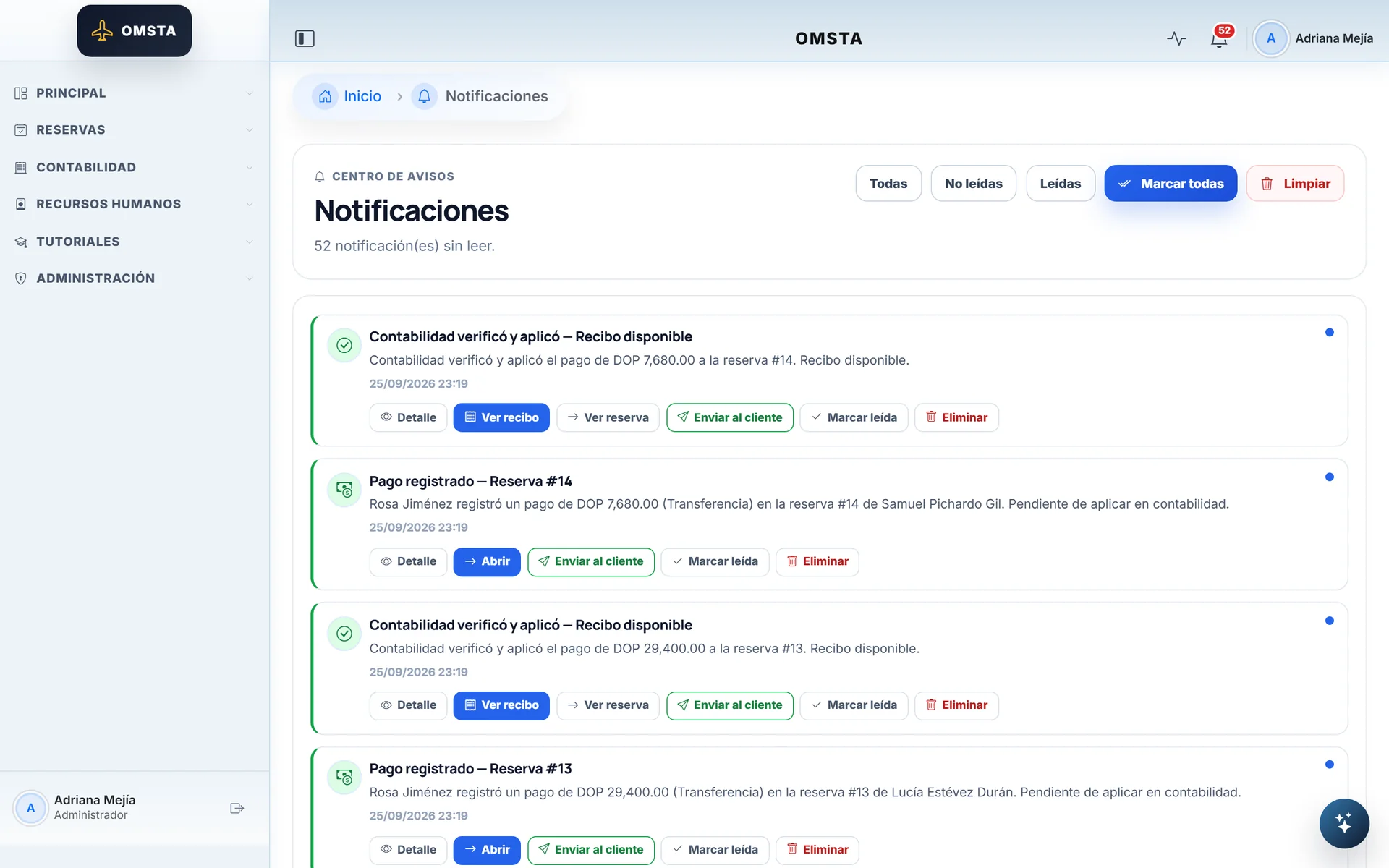Open the sparkle assistant floating button
1389x868 pixels.
click(x=1343, y=823)
